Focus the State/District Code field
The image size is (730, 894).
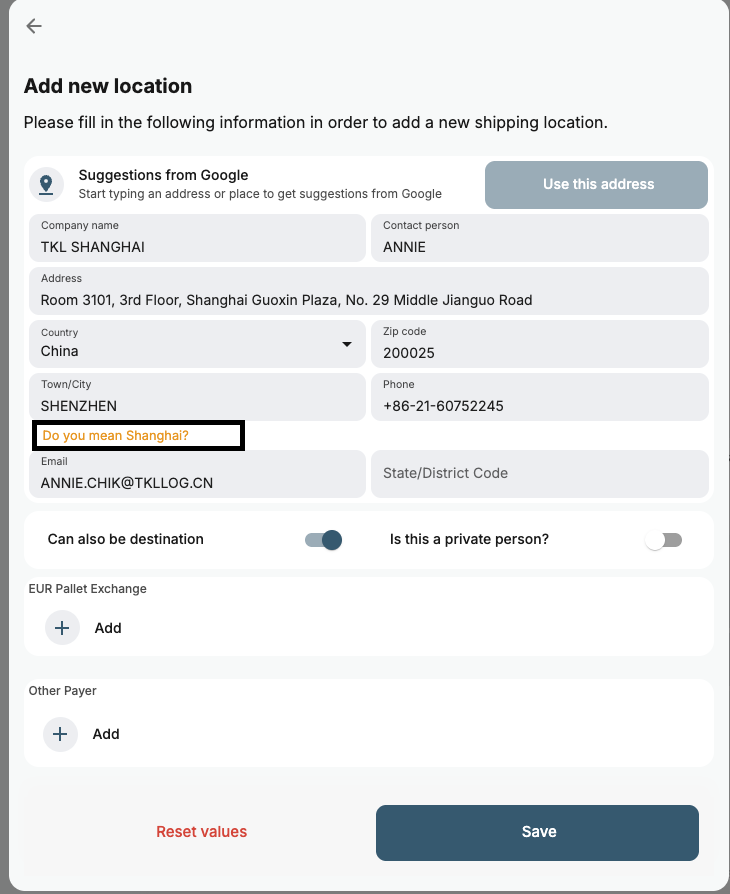(x=539, y=474)
